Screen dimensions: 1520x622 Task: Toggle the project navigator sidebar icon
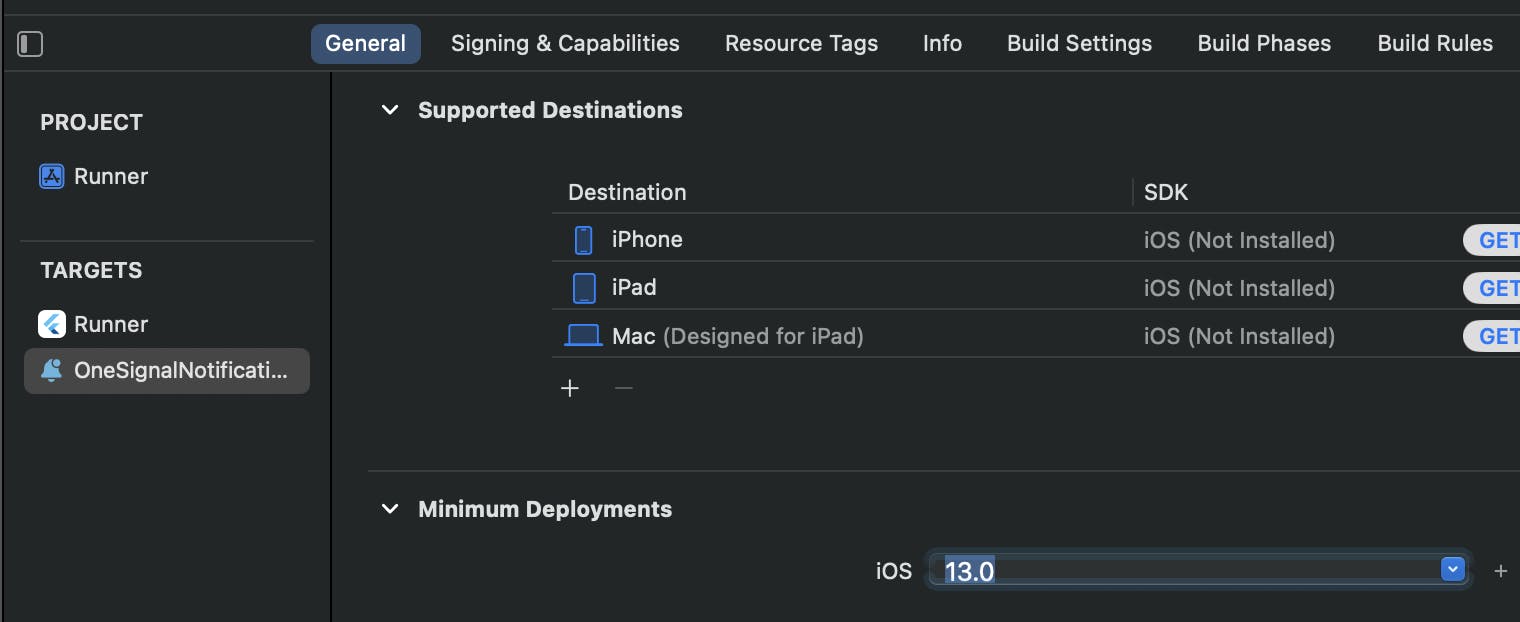coord(30,44)
